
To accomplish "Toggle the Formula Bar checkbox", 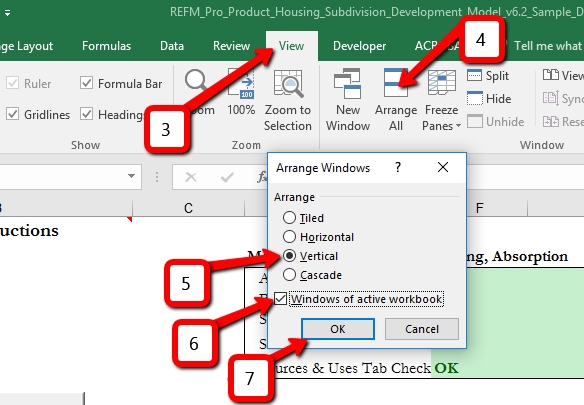I will (87, 83).
